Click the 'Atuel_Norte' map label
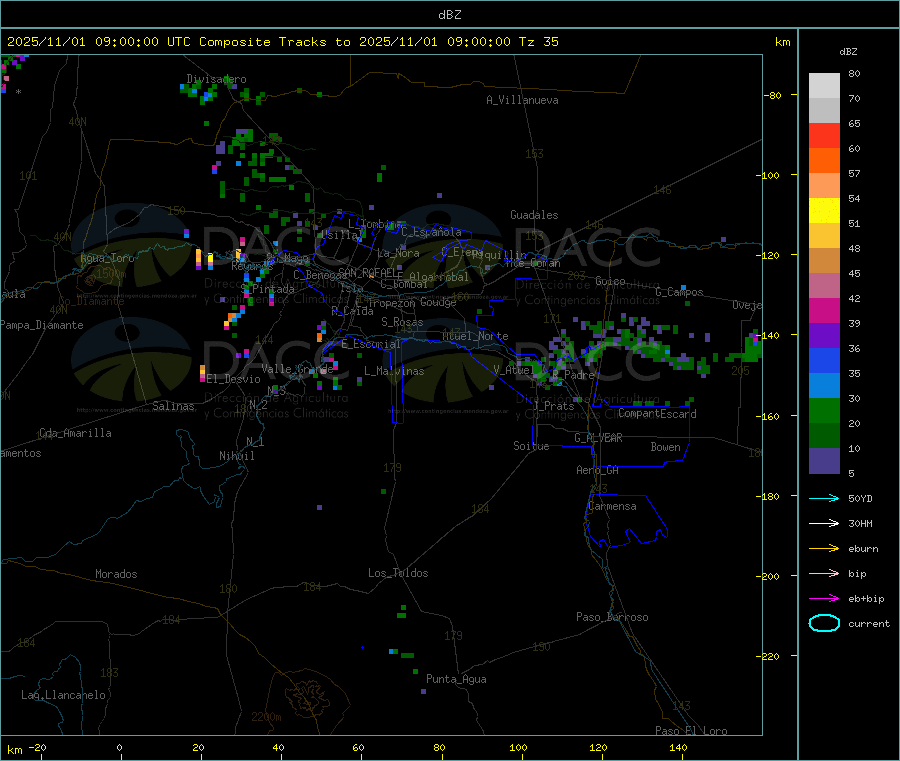 click(x=475, y=336)
